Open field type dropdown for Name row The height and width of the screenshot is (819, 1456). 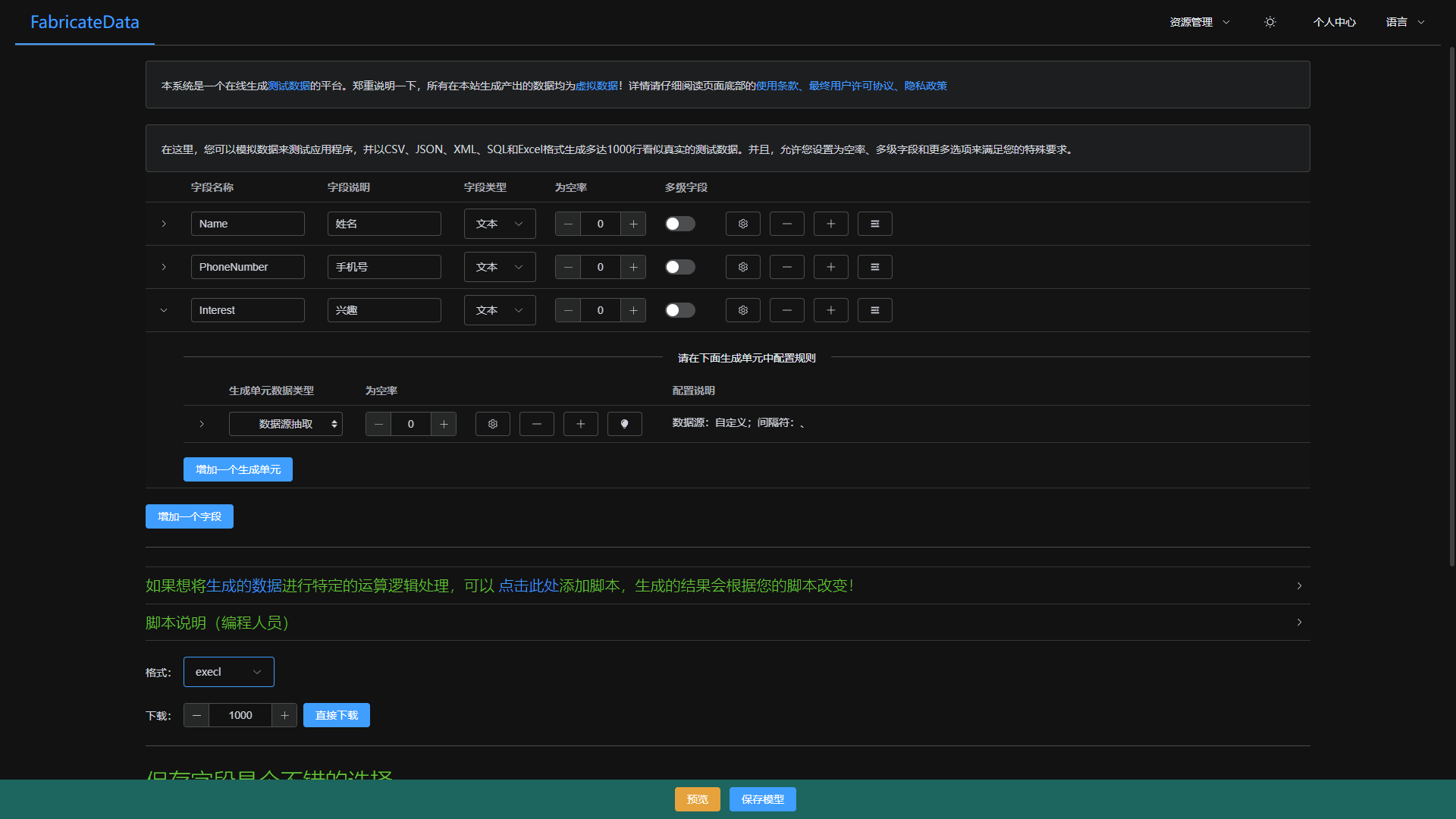pyautogui.click(x=499, y=224)
